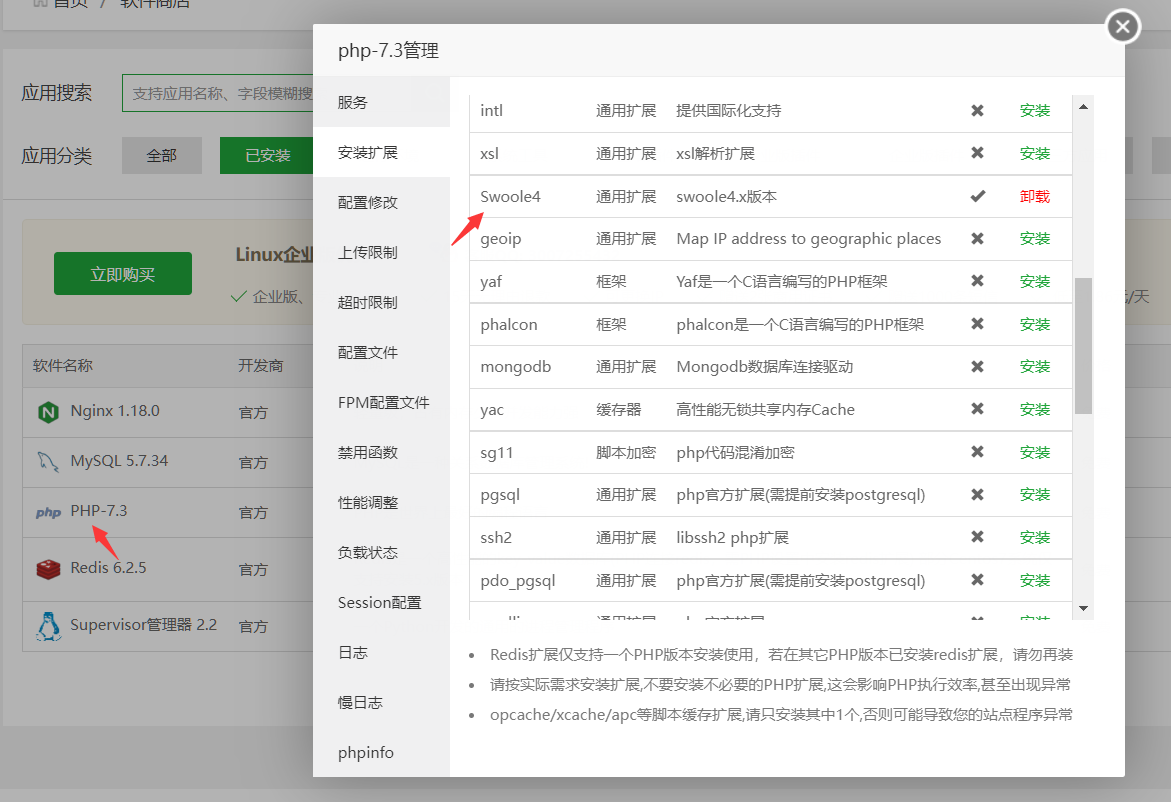Click the X status icon for intl
Image resolution: width=1171 pixels, height=802 pixels.
977,111
